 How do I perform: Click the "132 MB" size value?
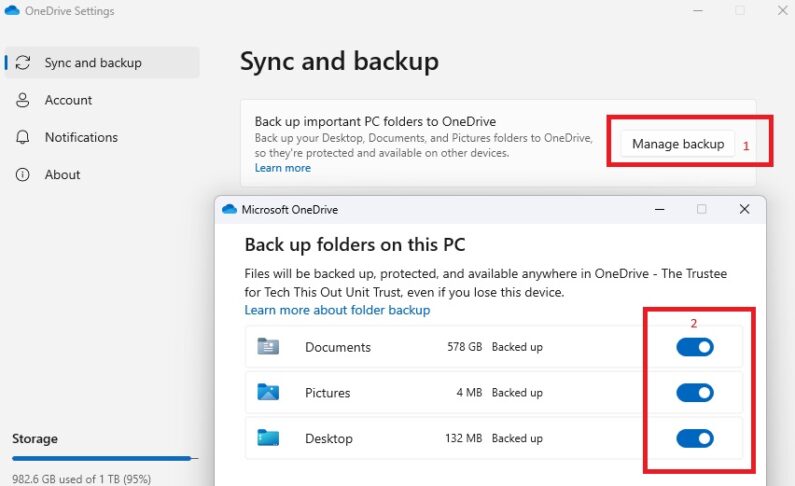click(x=463, y=438)
